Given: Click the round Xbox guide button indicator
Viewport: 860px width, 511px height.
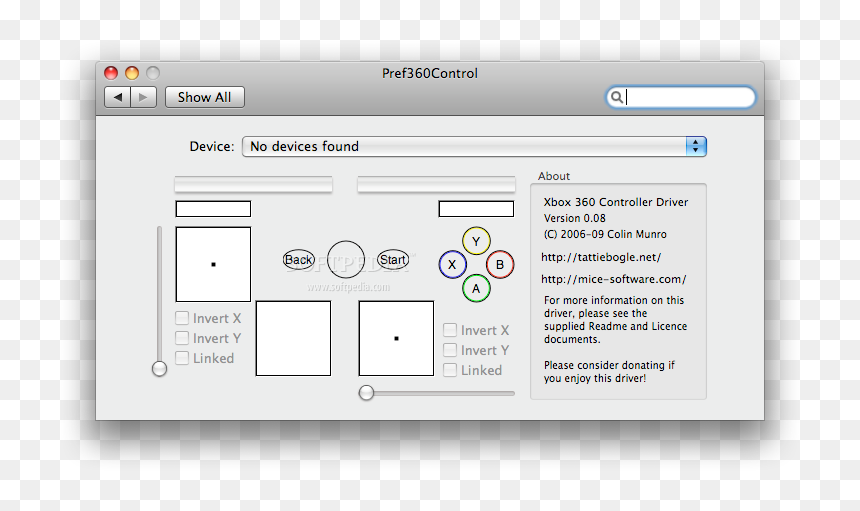Looking at the screenshot, I should [x=346, y=259].
